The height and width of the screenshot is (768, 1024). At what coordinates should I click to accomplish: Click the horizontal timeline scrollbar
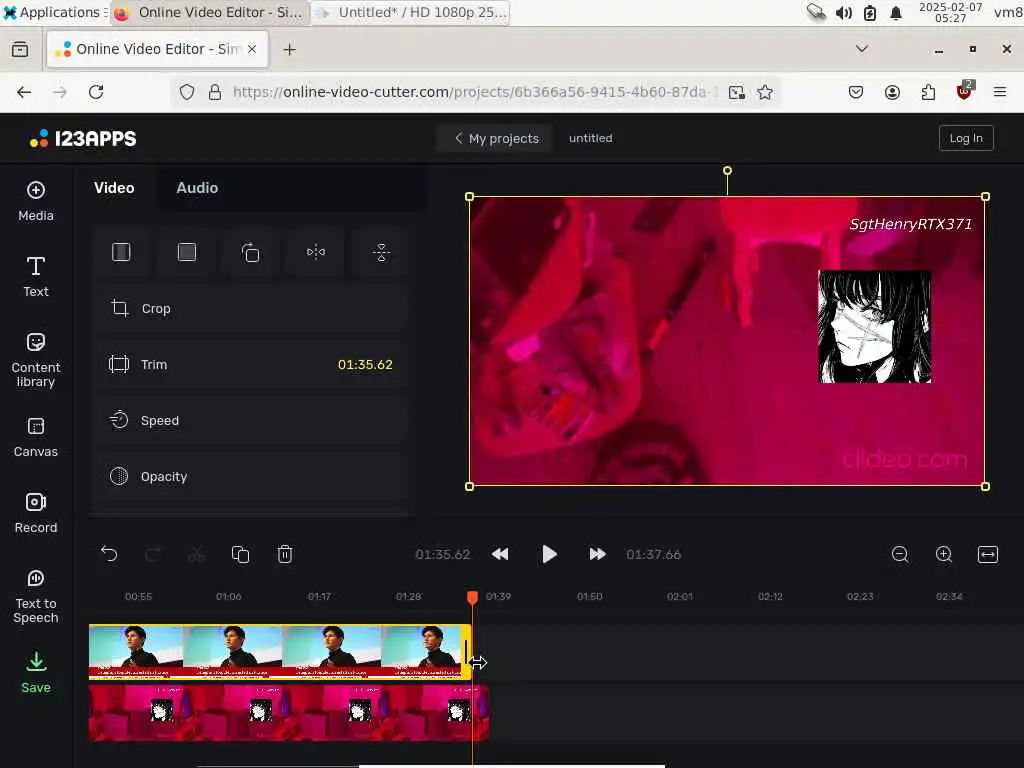512,765
